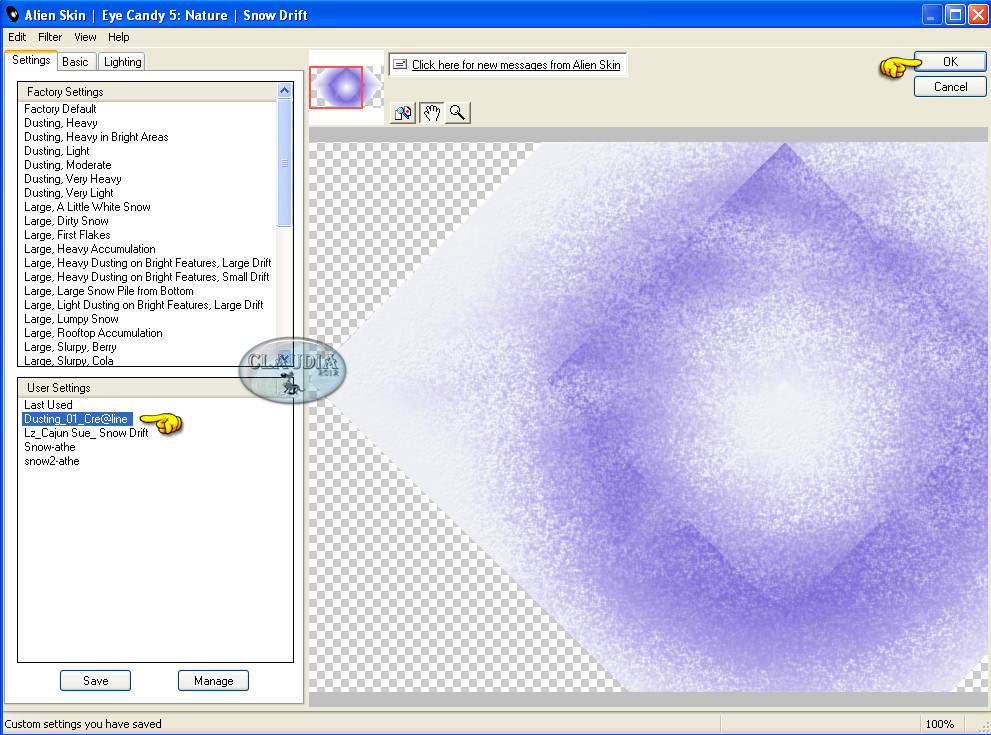Open the Filter menu
This screenshot has width=991, height=735.
50,37
